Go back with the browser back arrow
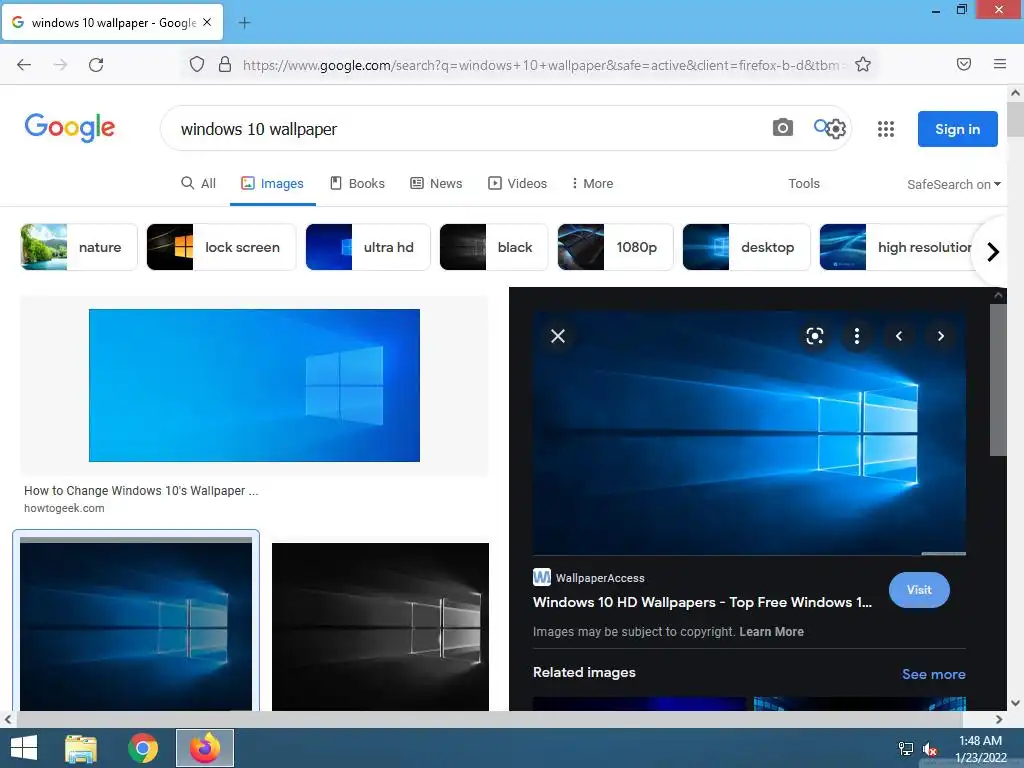The width and height of the screenshot is (1024, 768). pos(24,65)
